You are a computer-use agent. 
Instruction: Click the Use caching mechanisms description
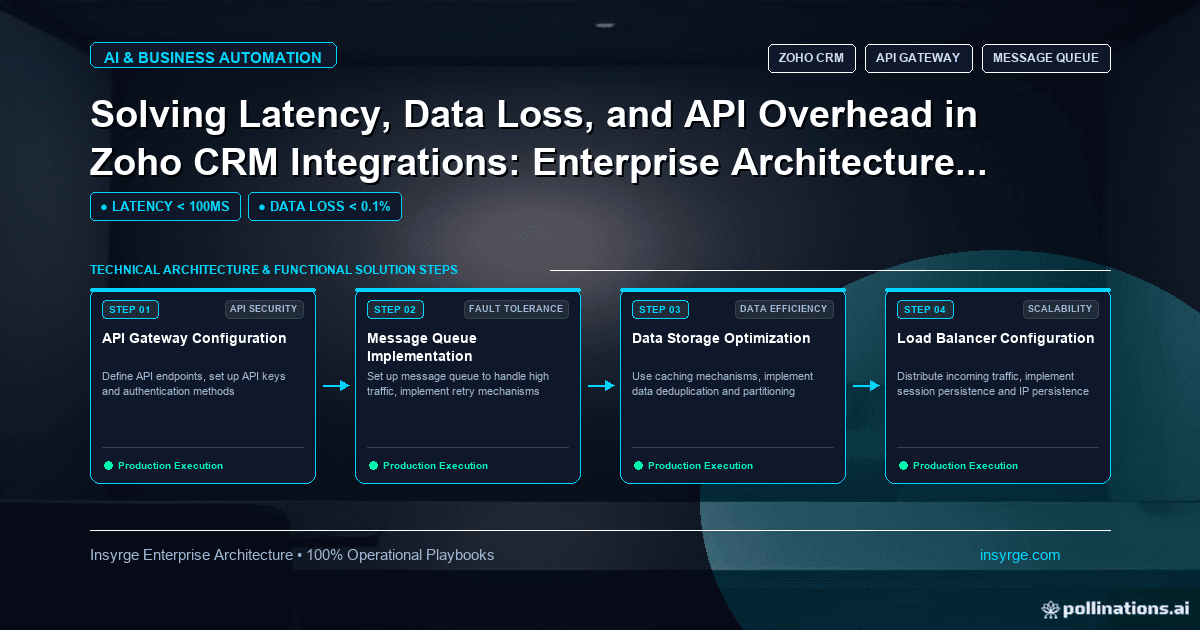pos(723,384)
